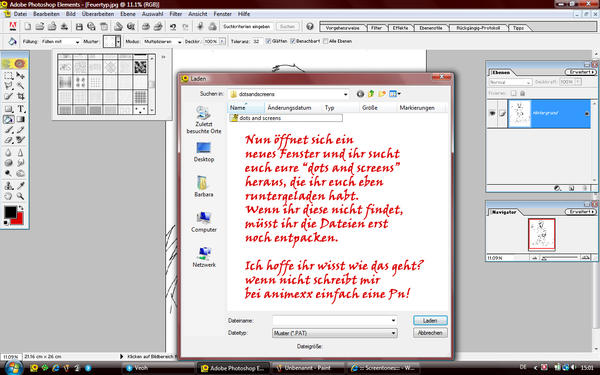Select the Crop tool in toolbox

pyautogui.click(x=21, y=96)
